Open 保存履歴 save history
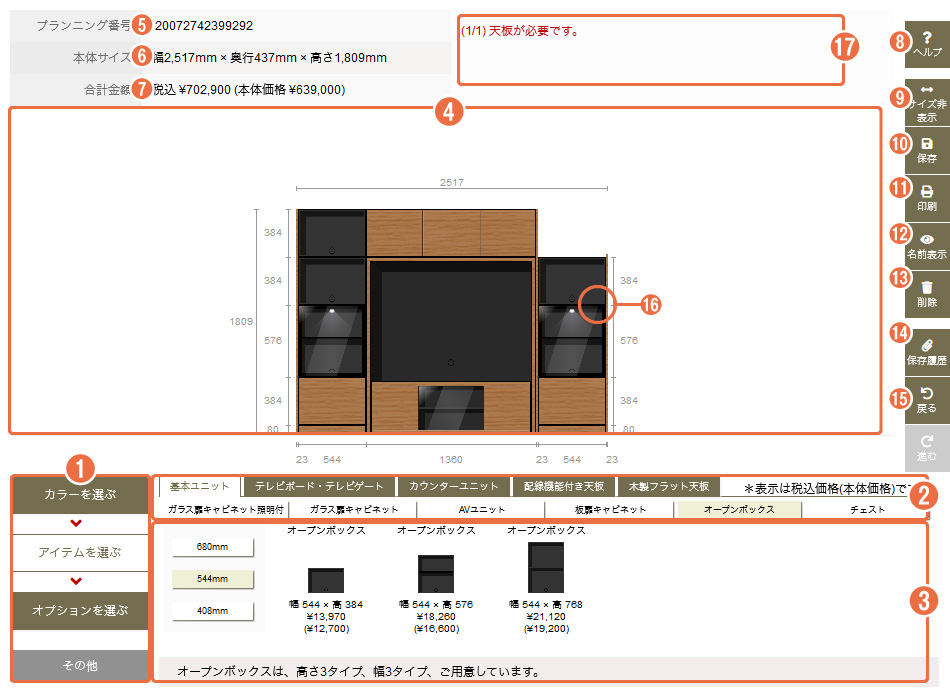This screenshot has width=950, height=700. [927, 351]
